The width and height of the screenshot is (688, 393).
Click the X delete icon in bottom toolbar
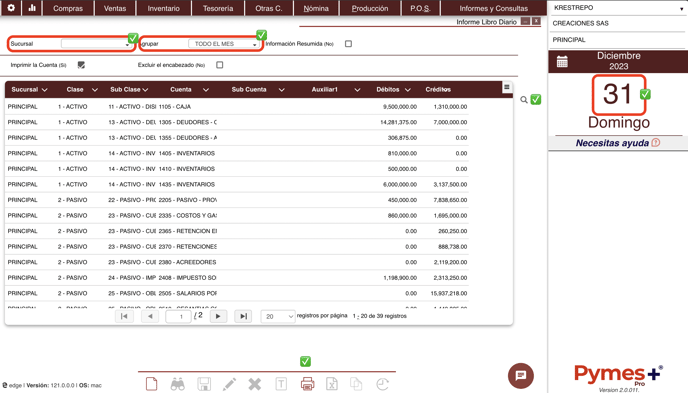[x=254, y=384]
